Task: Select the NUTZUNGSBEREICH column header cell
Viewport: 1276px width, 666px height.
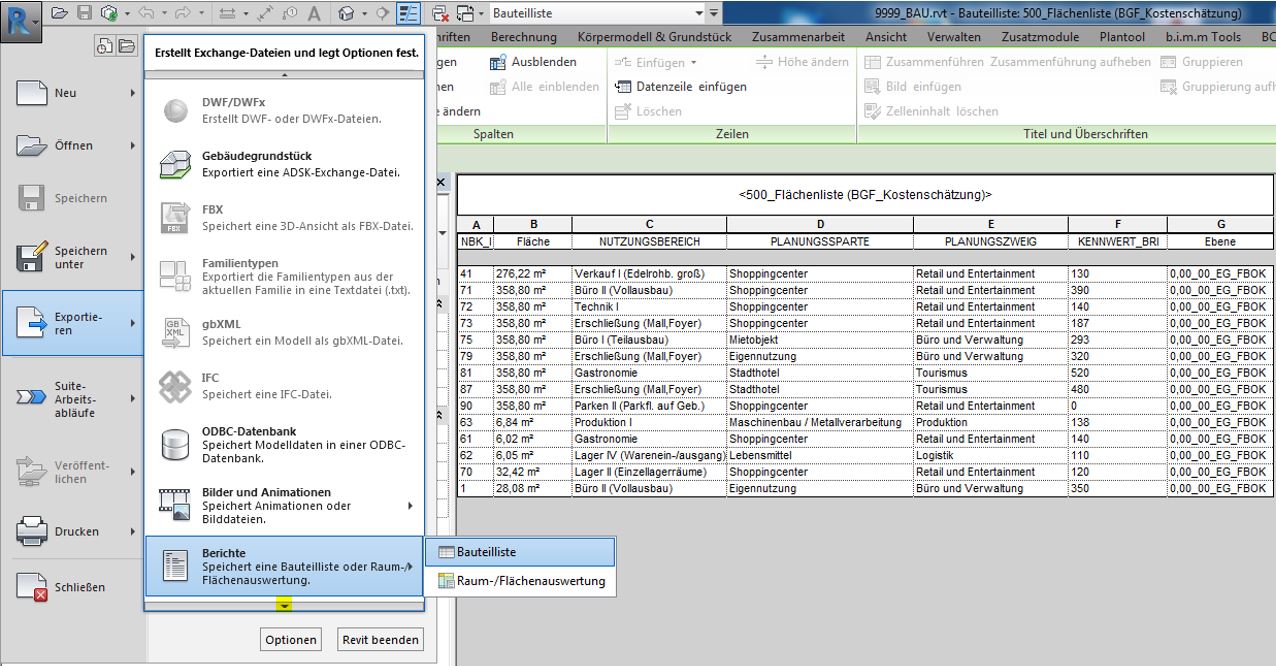Action: [x=649, y=242]
